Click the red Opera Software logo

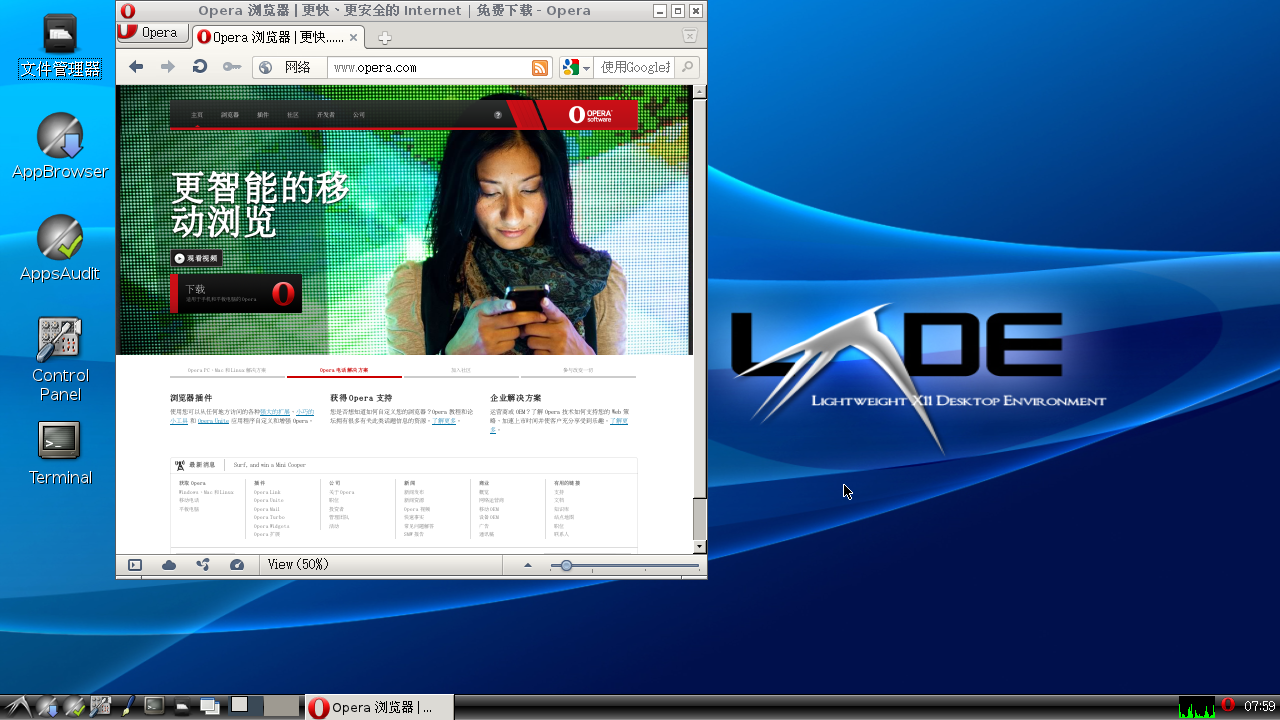[590, 114]
